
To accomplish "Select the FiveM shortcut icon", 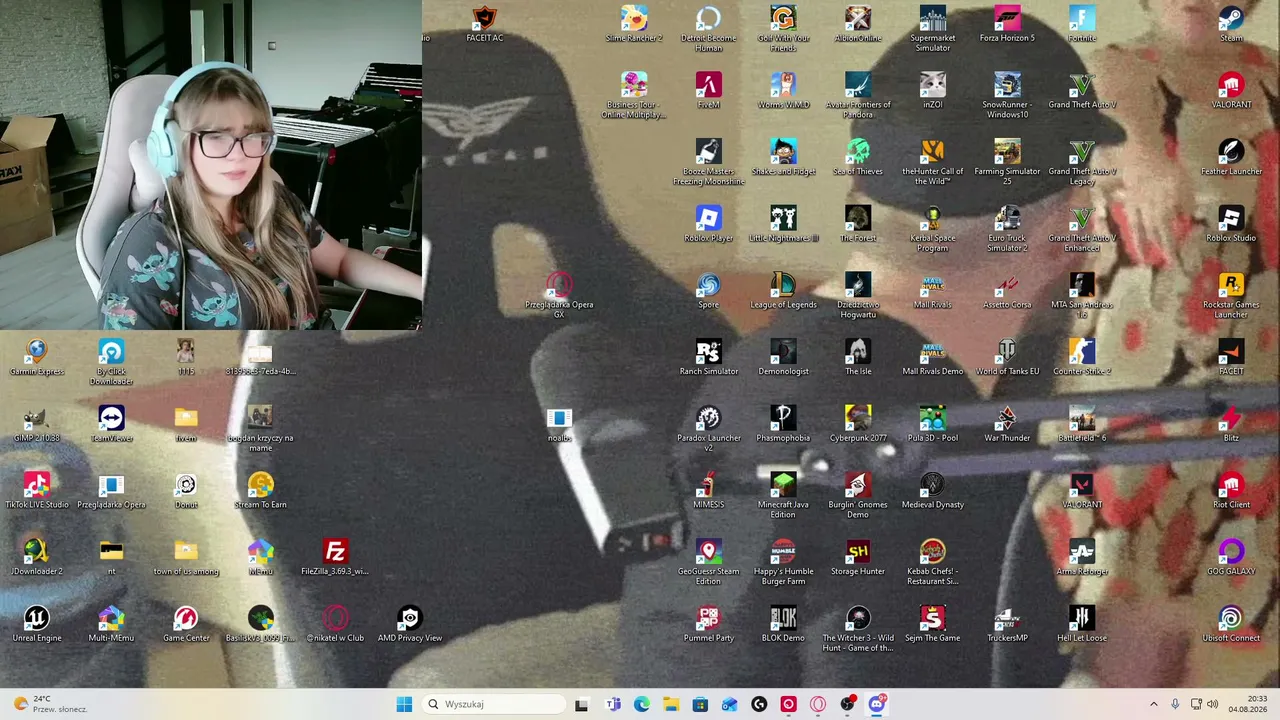I will tap(708, 91).
